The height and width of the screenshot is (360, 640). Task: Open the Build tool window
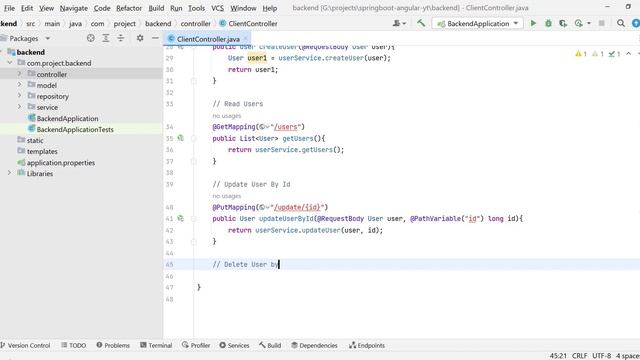(x=270, y=345)
